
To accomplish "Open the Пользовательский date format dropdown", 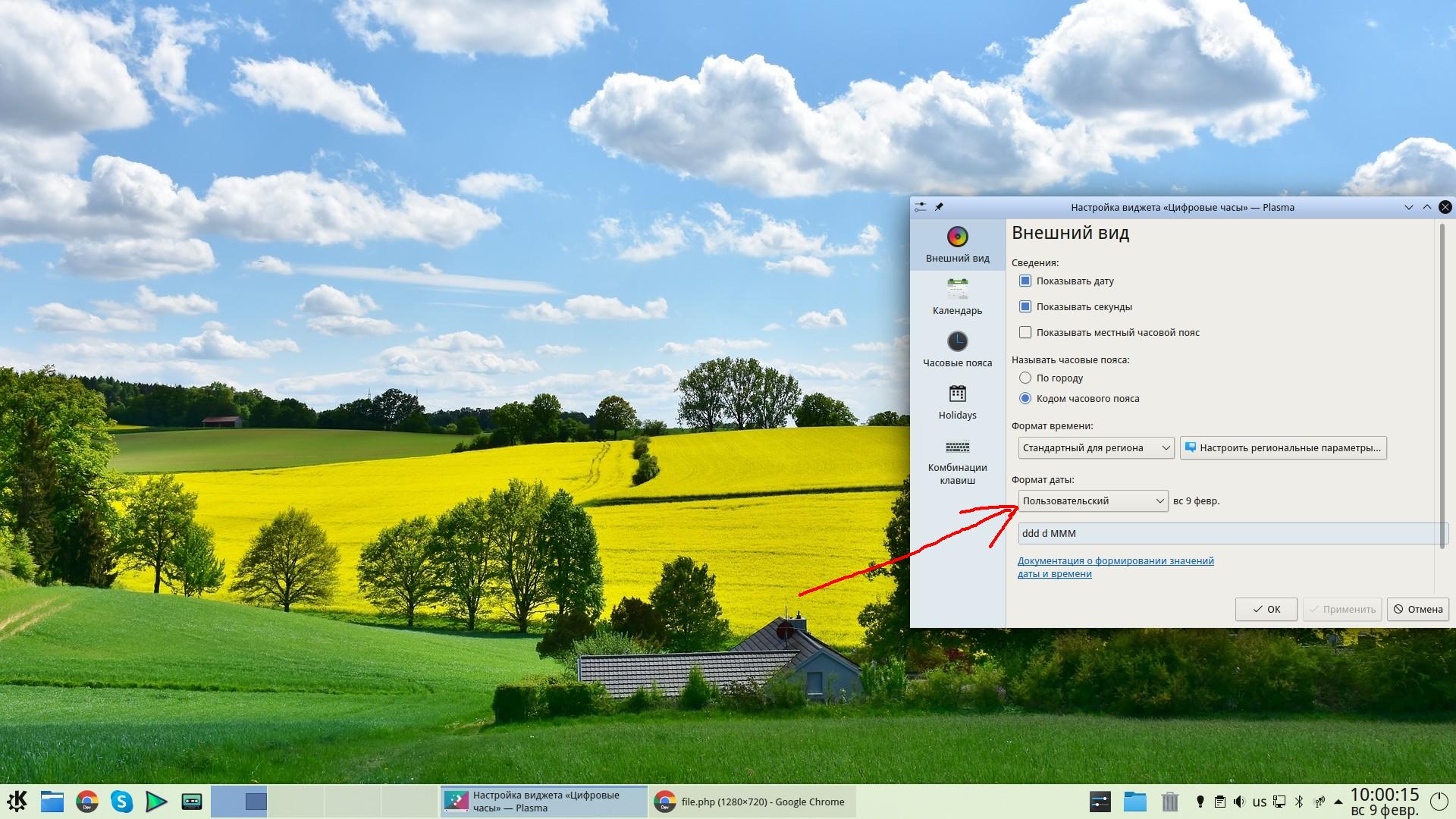I will pyautogui.click(x=1093, y=500).
